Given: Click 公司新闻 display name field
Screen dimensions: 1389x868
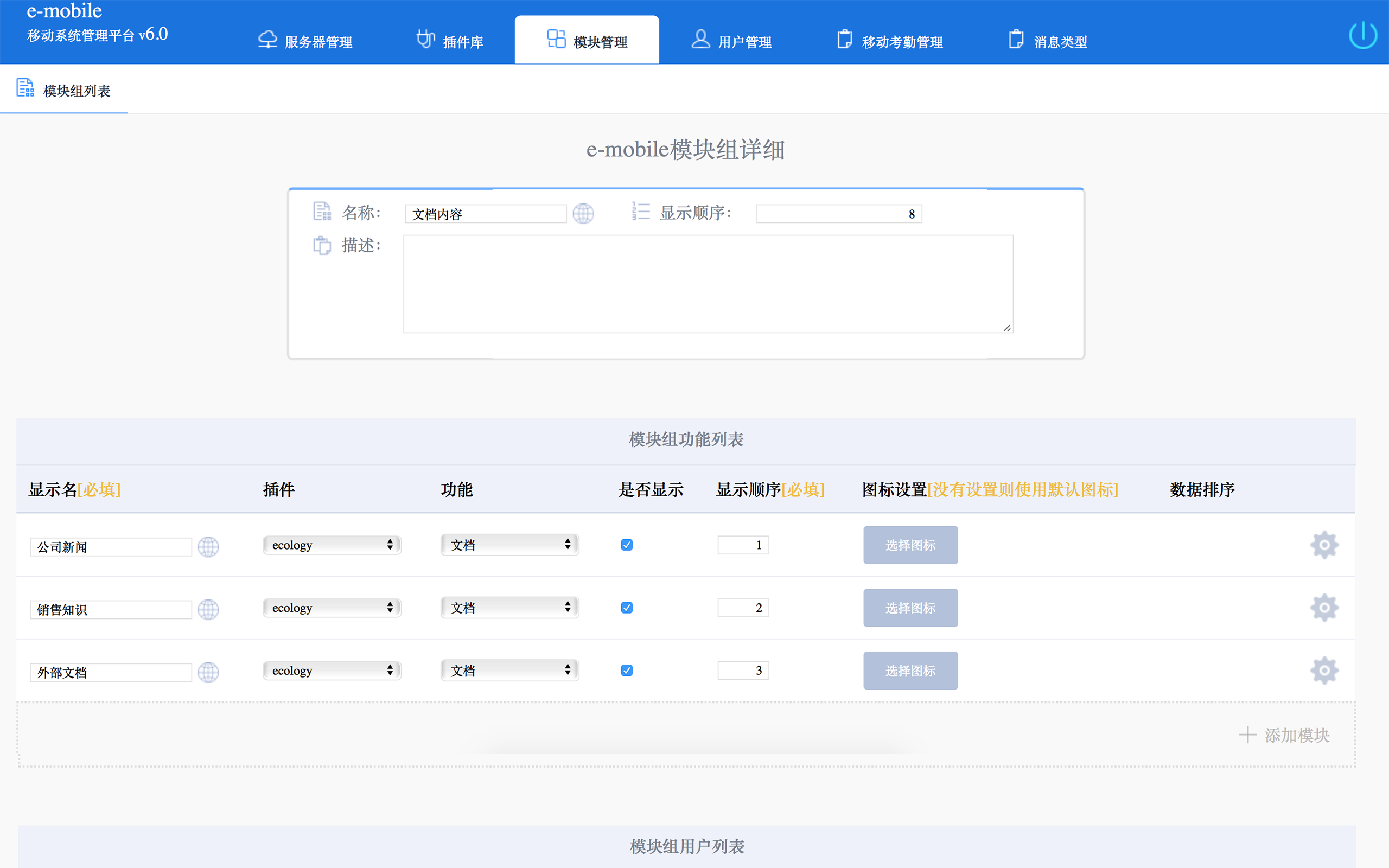Looking at the screenshot, I should pyautogui.click(x=111, y=546).
